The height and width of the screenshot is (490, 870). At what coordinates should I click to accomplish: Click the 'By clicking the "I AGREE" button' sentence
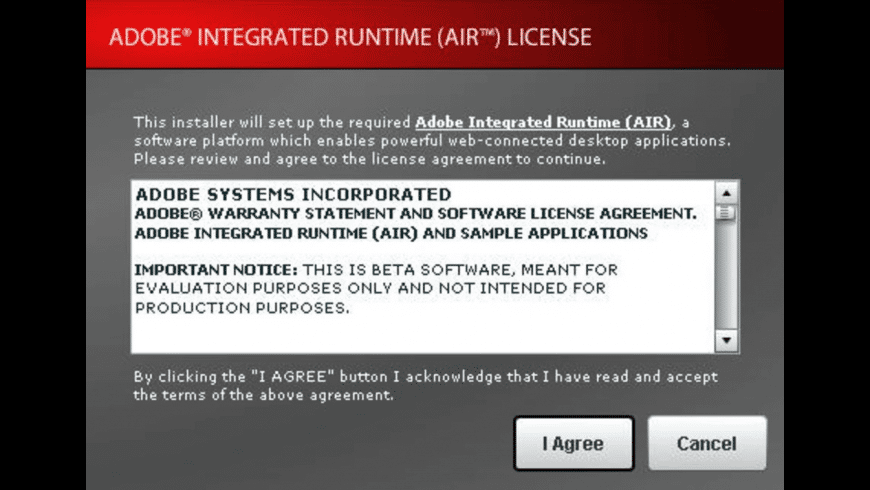pyautogui.click(x=426, y=386)
